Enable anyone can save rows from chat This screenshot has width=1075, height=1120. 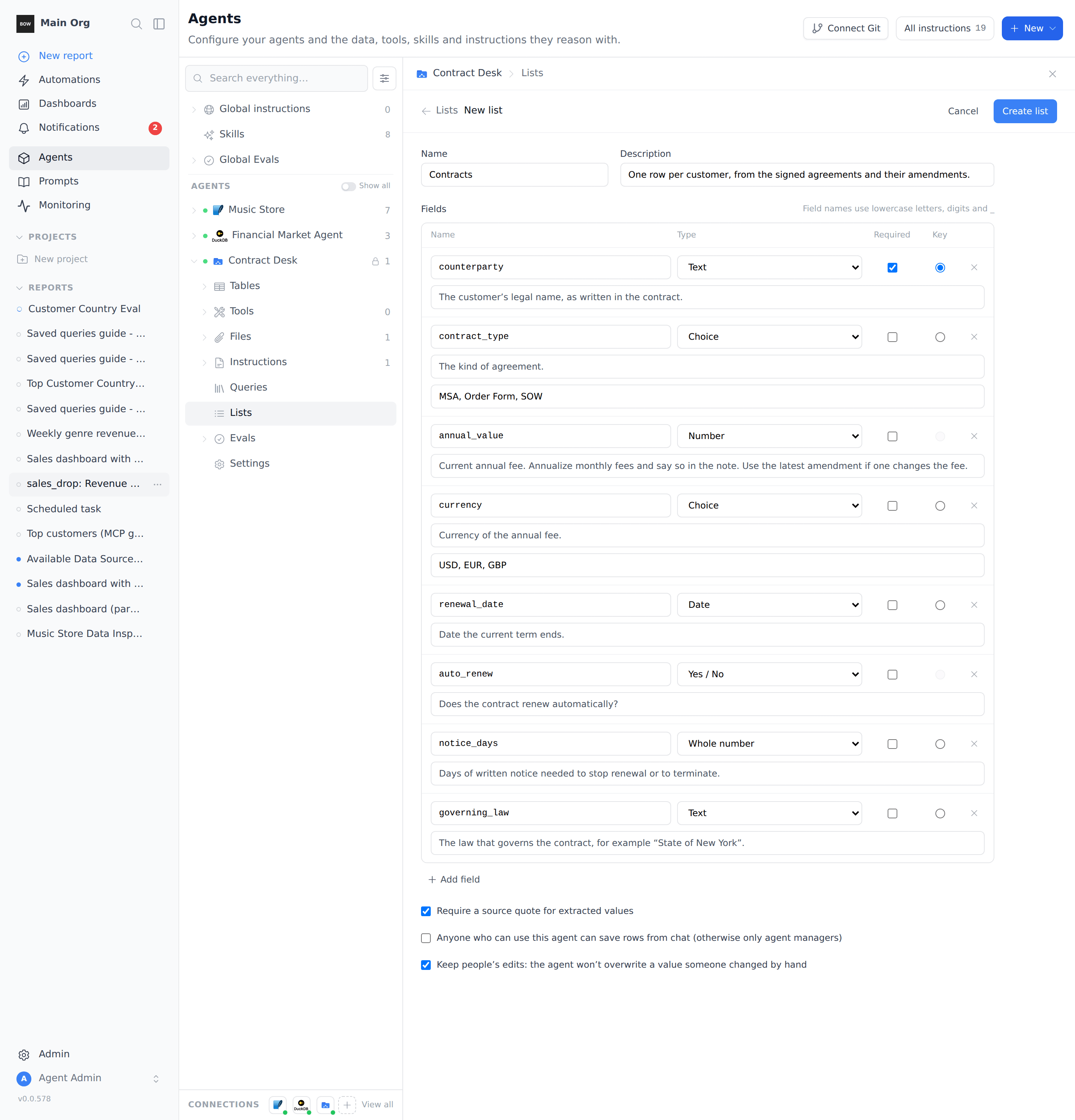(426, 938)
